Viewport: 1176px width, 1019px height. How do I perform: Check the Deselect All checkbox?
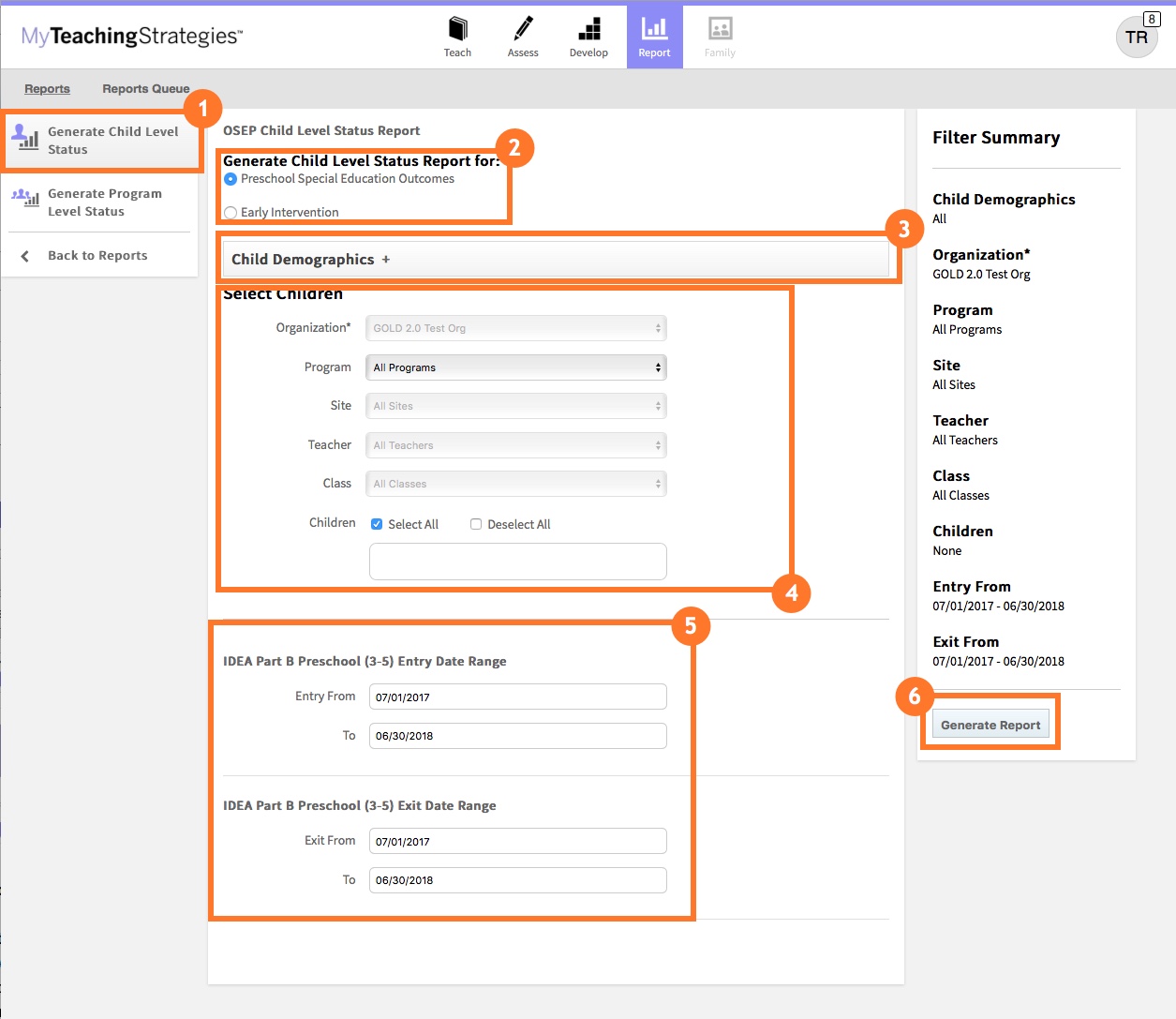pyautogui.click(x=476, y=524)
